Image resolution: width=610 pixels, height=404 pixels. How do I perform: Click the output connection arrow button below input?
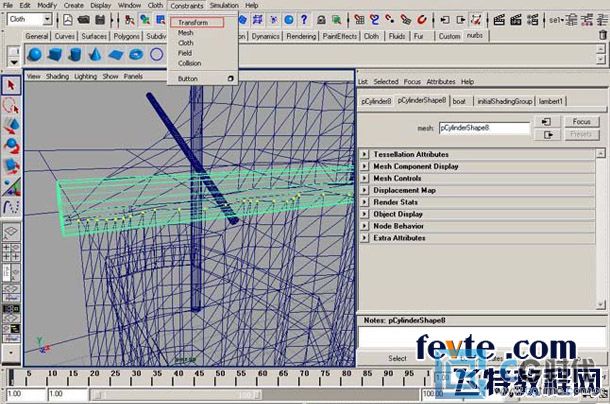547,135
